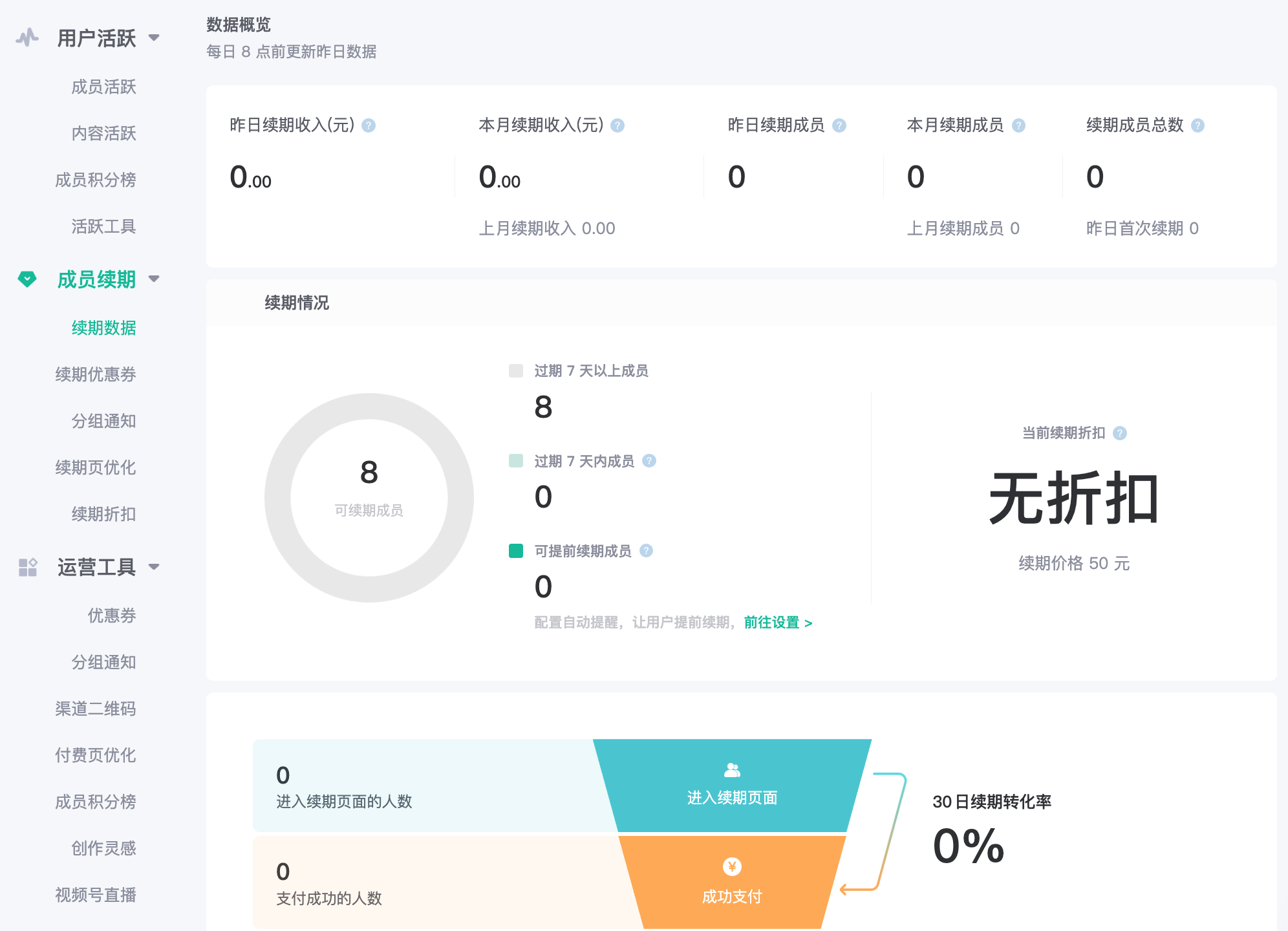Click the 用户活跃 section title
The height and width of the screenshot is (931, 1288).
pyautogui.click(x=96, y=38)
